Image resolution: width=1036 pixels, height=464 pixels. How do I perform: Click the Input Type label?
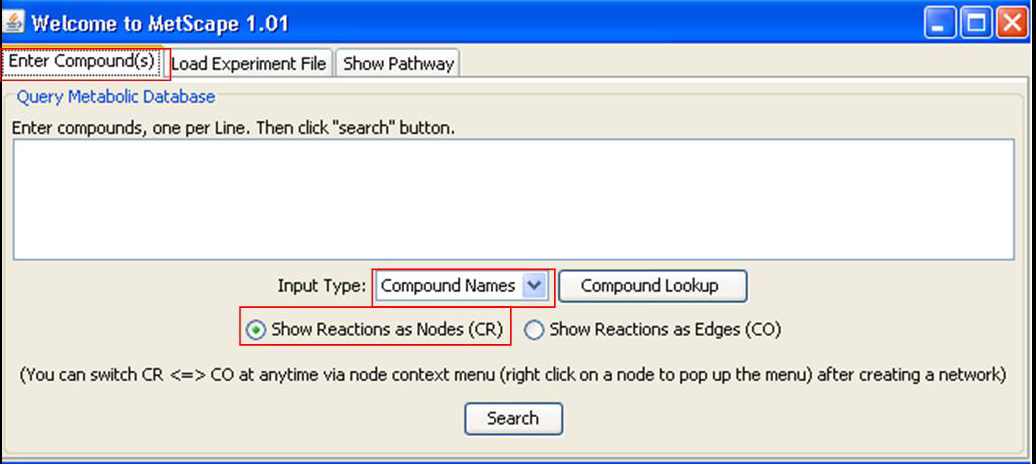pyautogui.click(x=321, y=286)
